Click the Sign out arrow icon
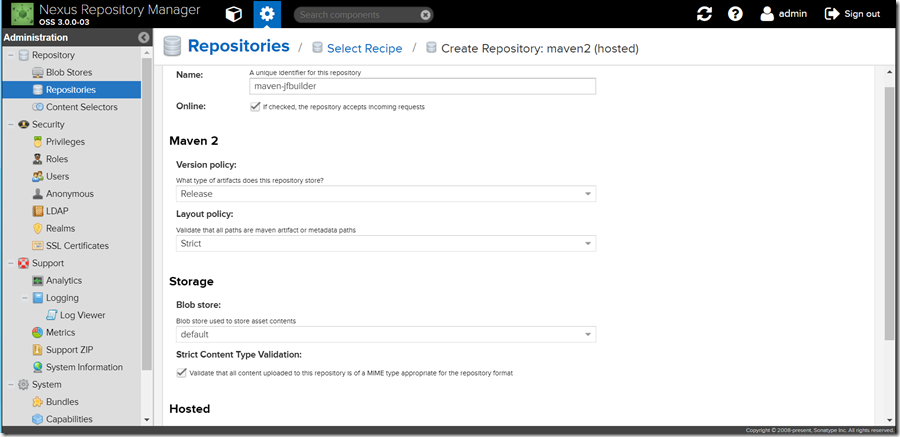 pos(832,14)
